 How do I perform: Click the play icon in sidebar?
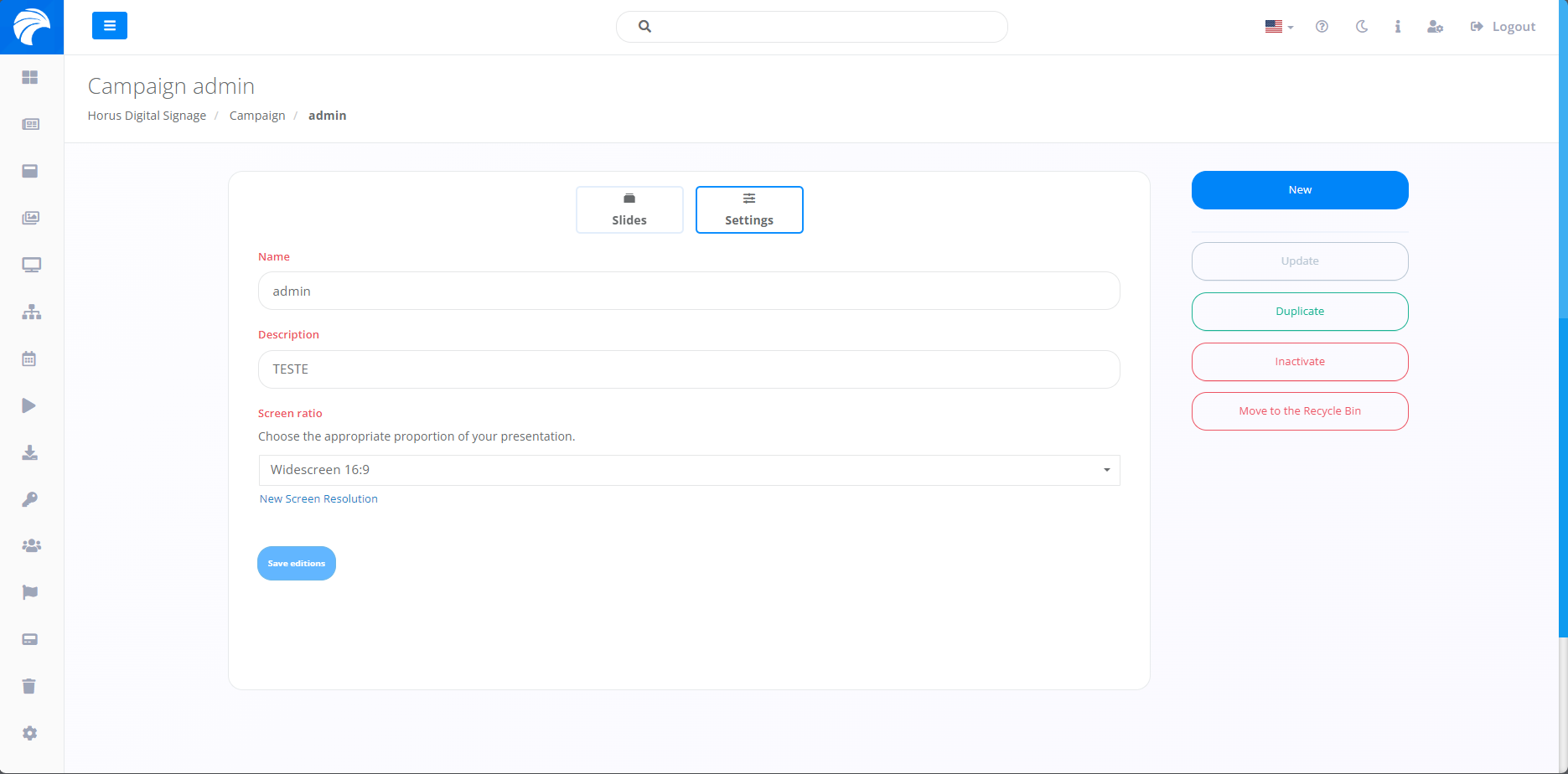point(29,406)
